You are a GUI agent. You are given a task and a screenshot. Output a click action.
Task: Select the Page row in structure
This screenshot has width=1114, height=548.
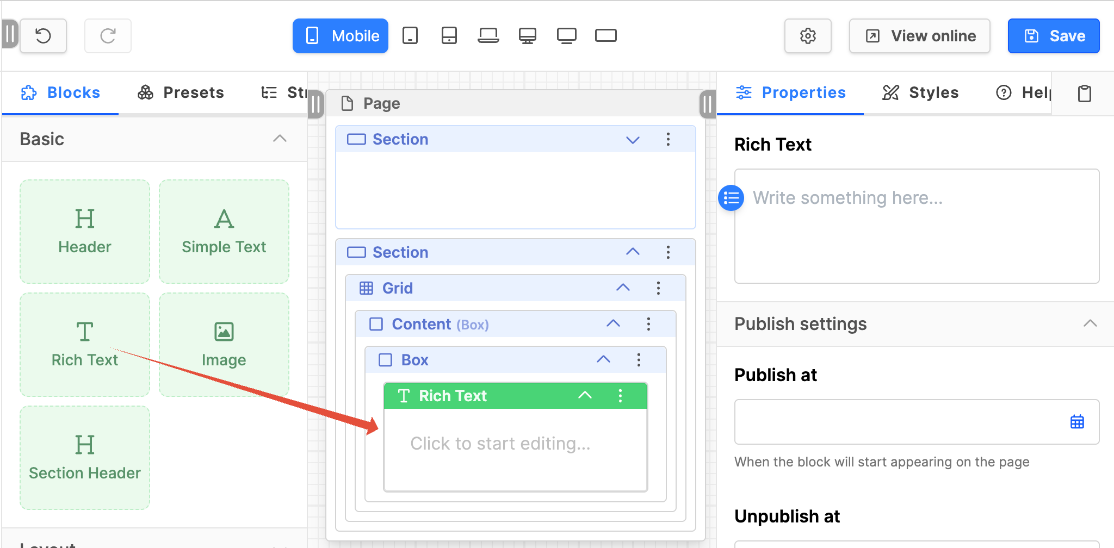[x=515, y=103]
